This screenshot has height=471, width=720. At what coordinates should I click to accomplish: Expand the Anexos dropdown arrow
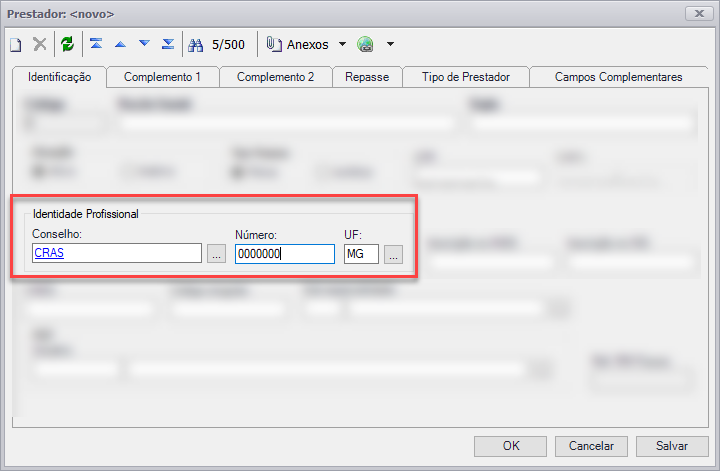pyautogui.click(x=343, y=44)
